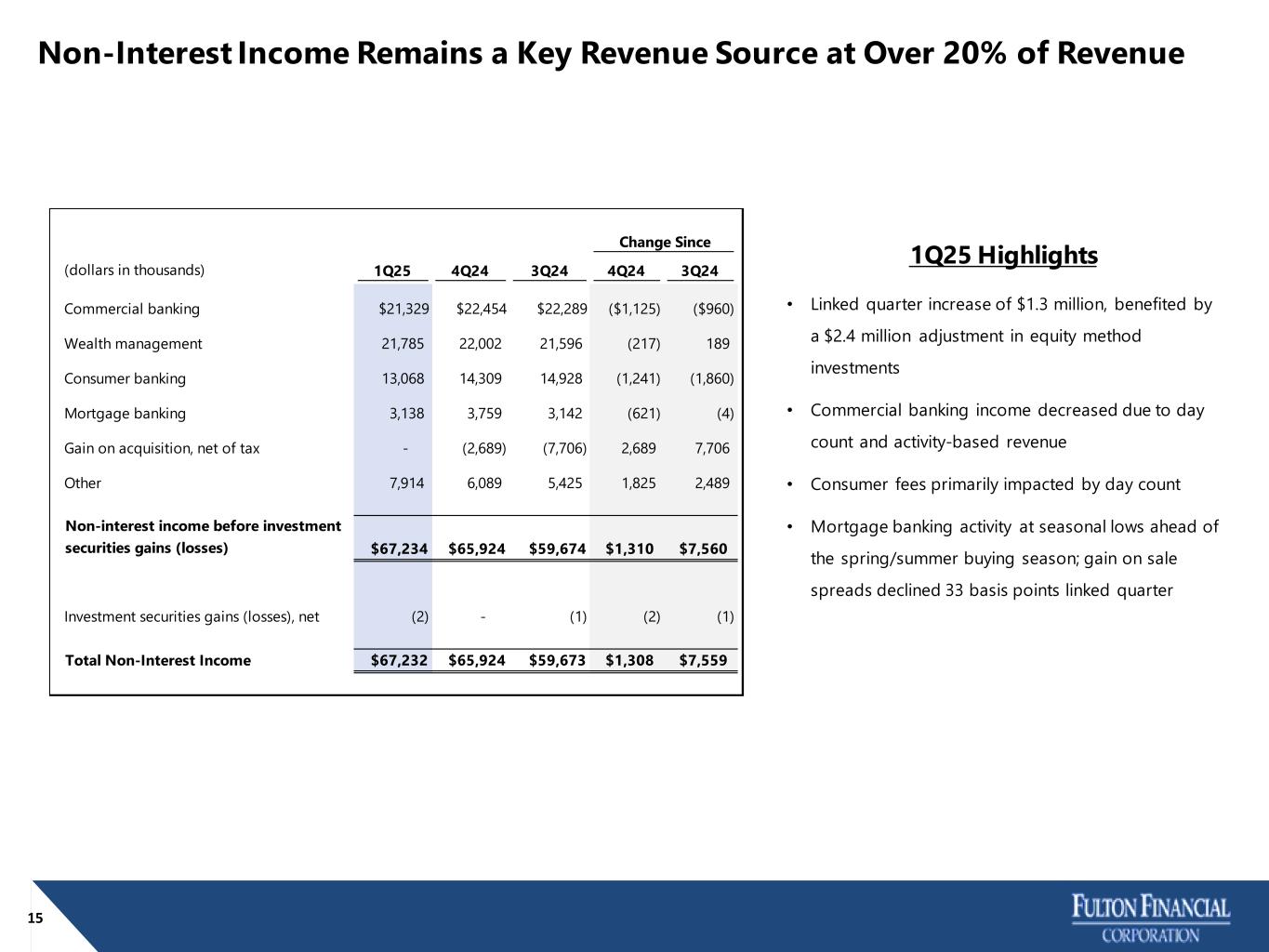The image size is (1269, 952).
Task: Click the 1Q25 Highlights heading
Action: coord(1003,256)
